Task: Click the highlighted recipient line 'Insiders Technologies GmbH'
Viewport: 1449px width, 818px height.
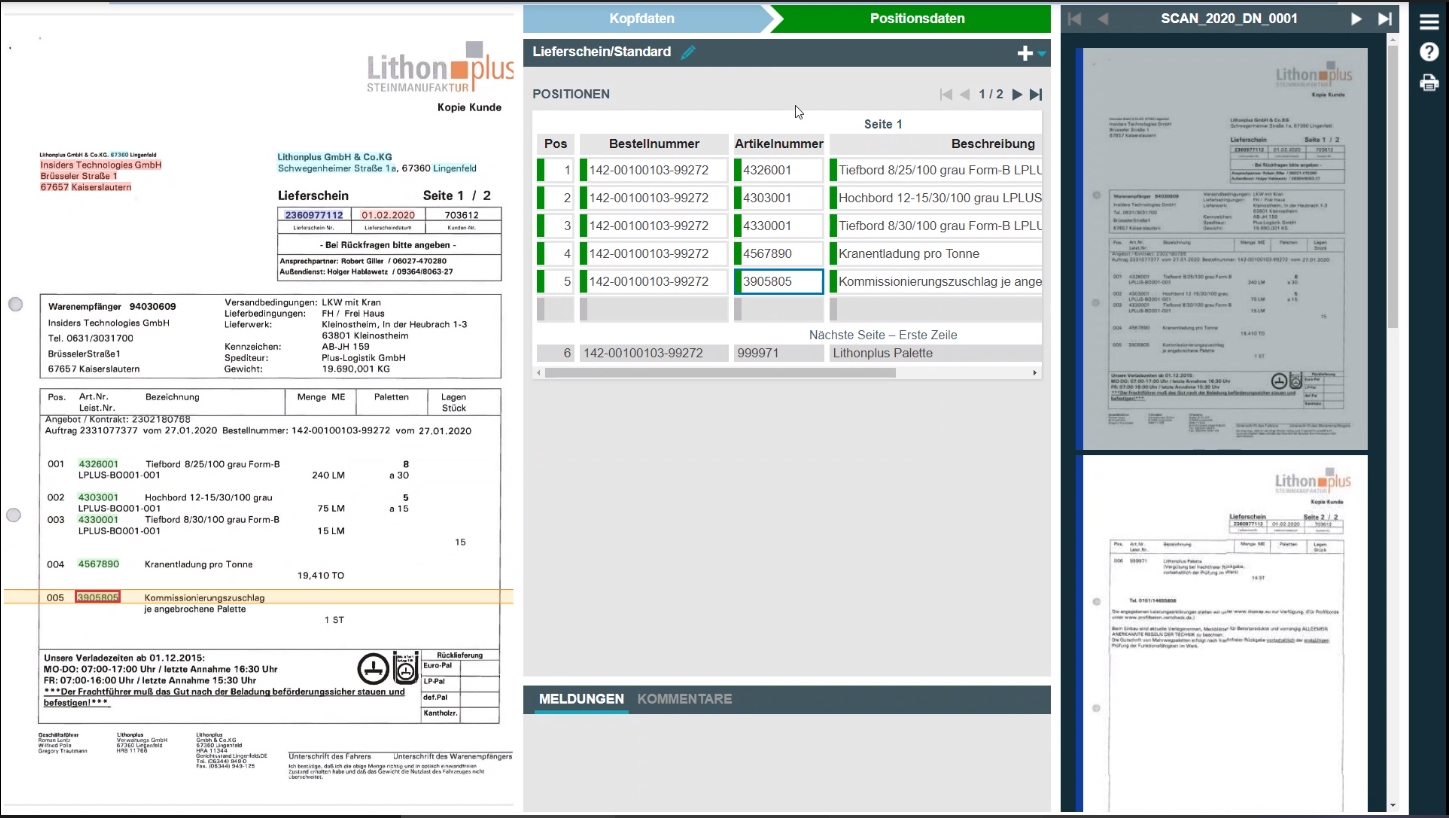Action: 100,165
